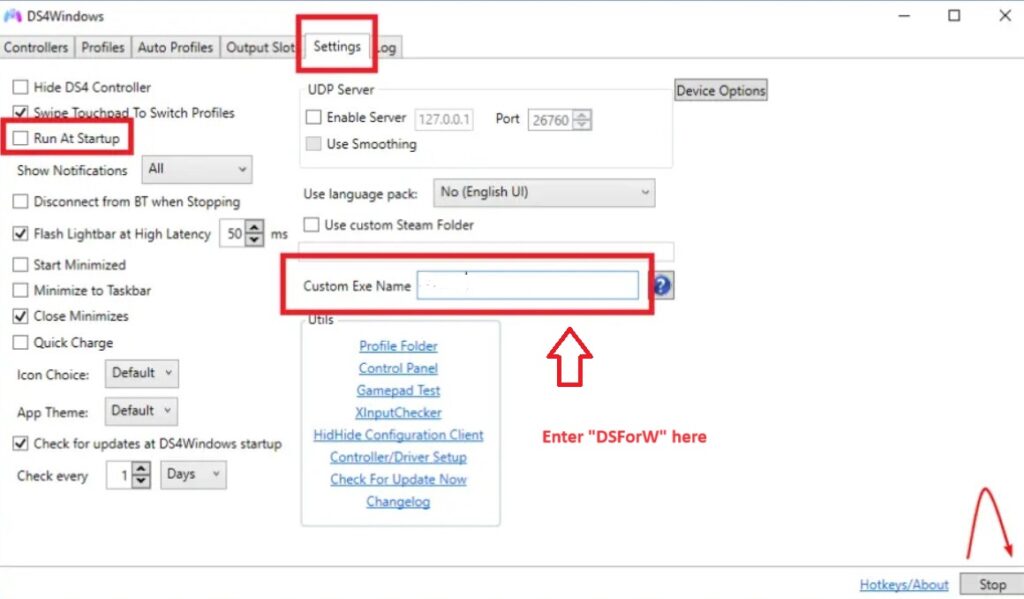1024x599 pixels.
Task: Enable Quick Charge checkbox
Action: [21, 342]
